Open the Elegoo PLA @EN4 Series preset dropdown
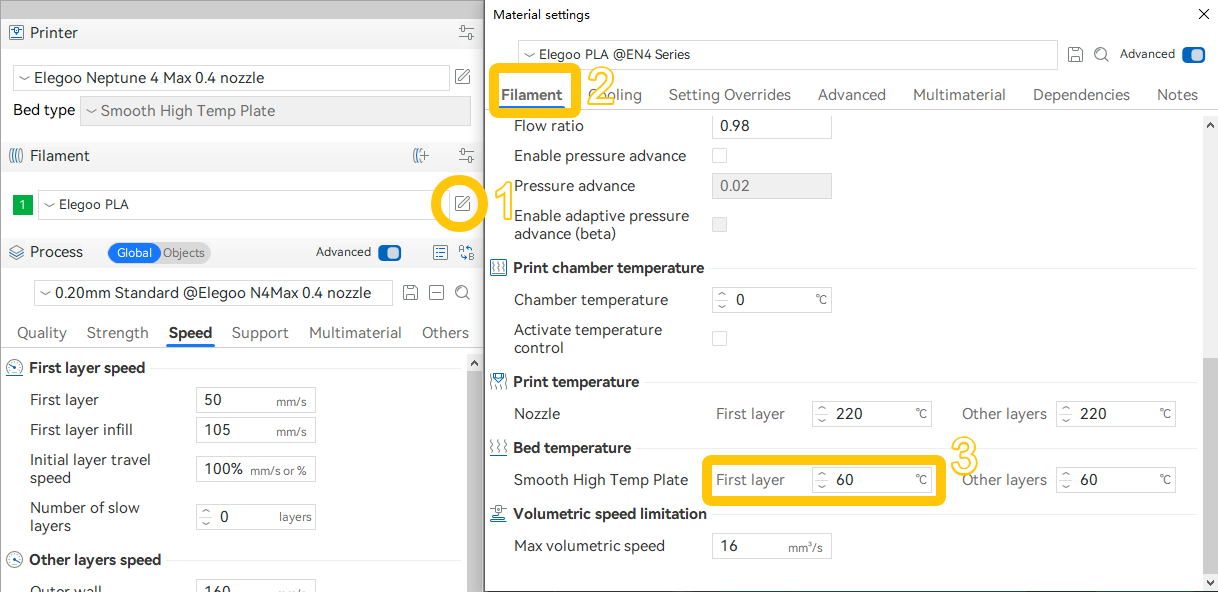Viewport: 1218px width, 592px height. coord(787,55)
